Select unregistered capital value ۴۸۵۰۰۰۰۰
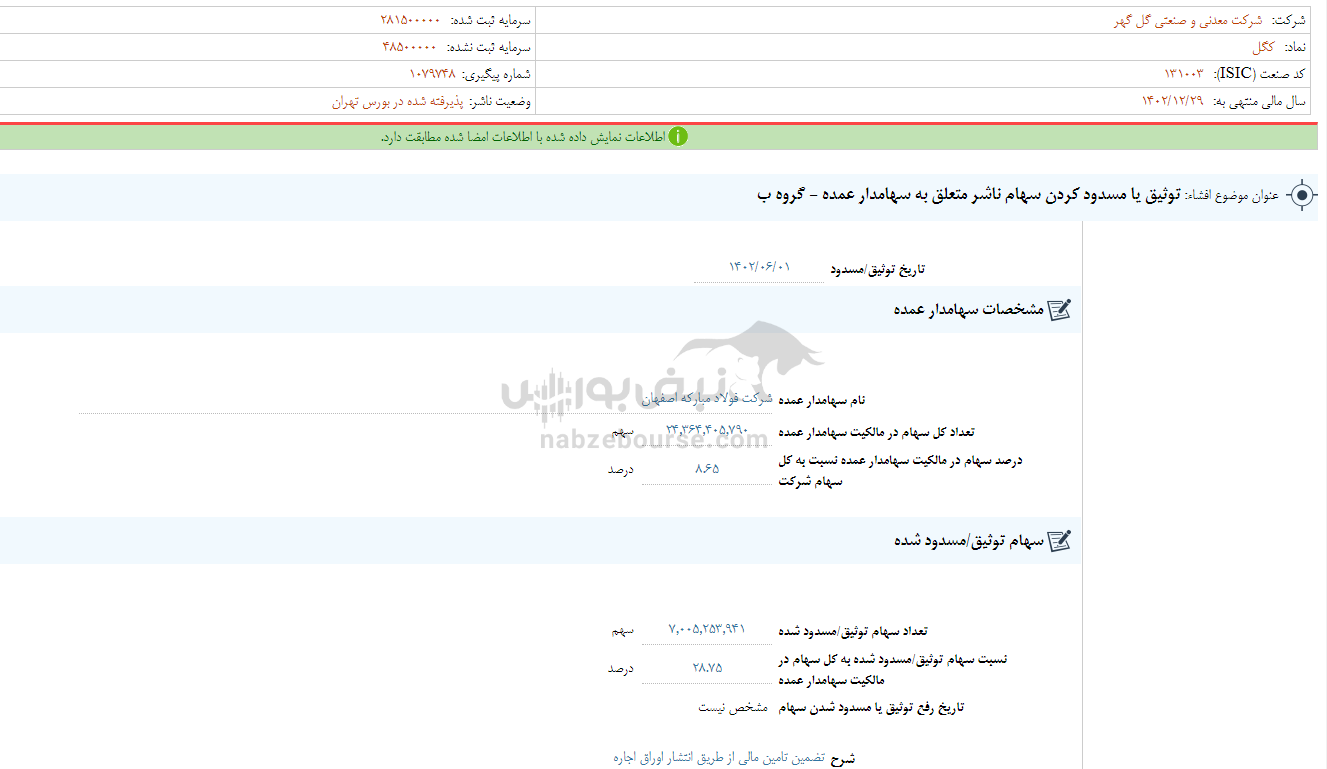Viewport: 1327px width, 769px height. [x=410, y=47]
